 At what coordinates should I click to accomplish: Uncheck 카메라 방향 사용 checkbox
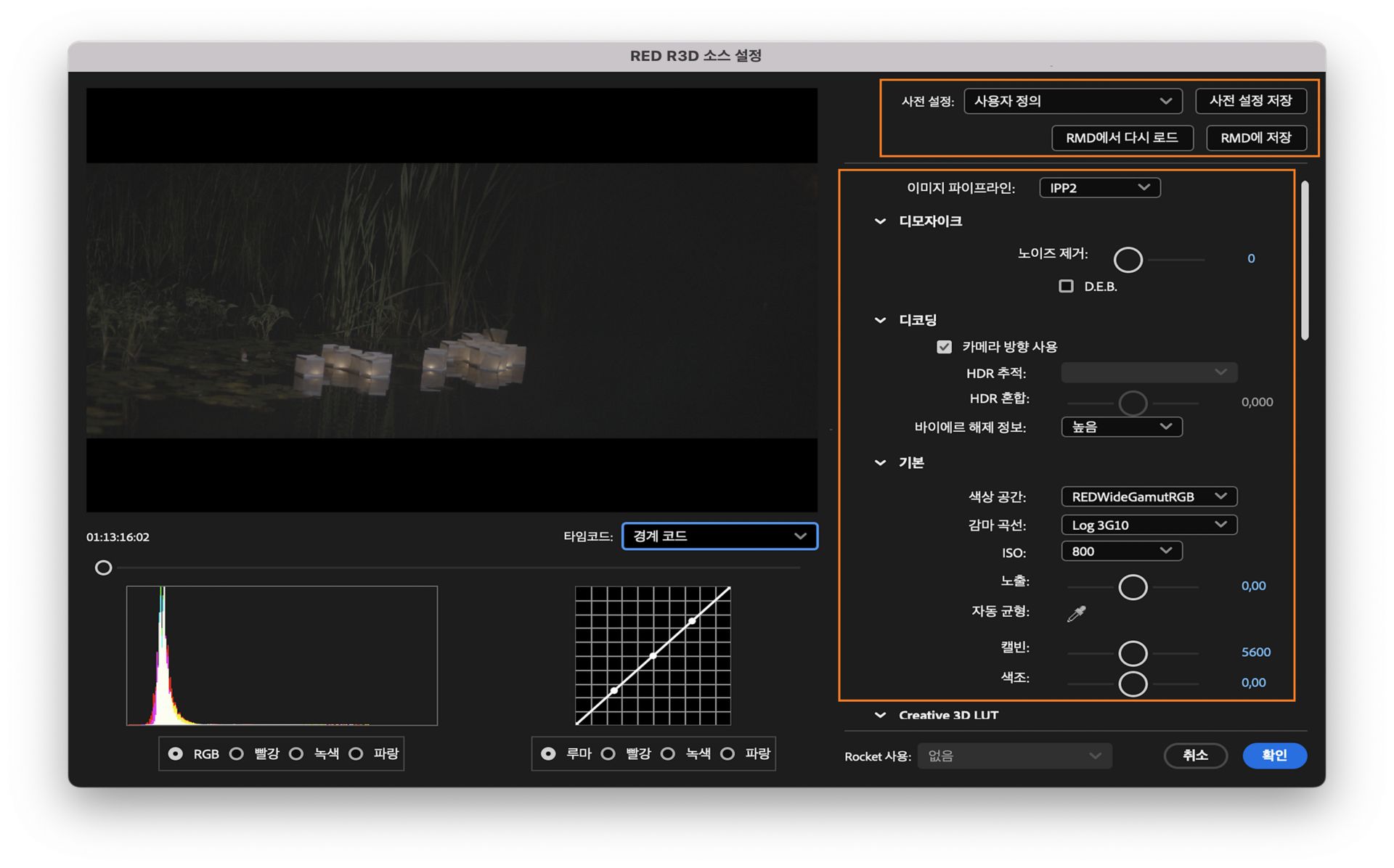coord(944,347)
